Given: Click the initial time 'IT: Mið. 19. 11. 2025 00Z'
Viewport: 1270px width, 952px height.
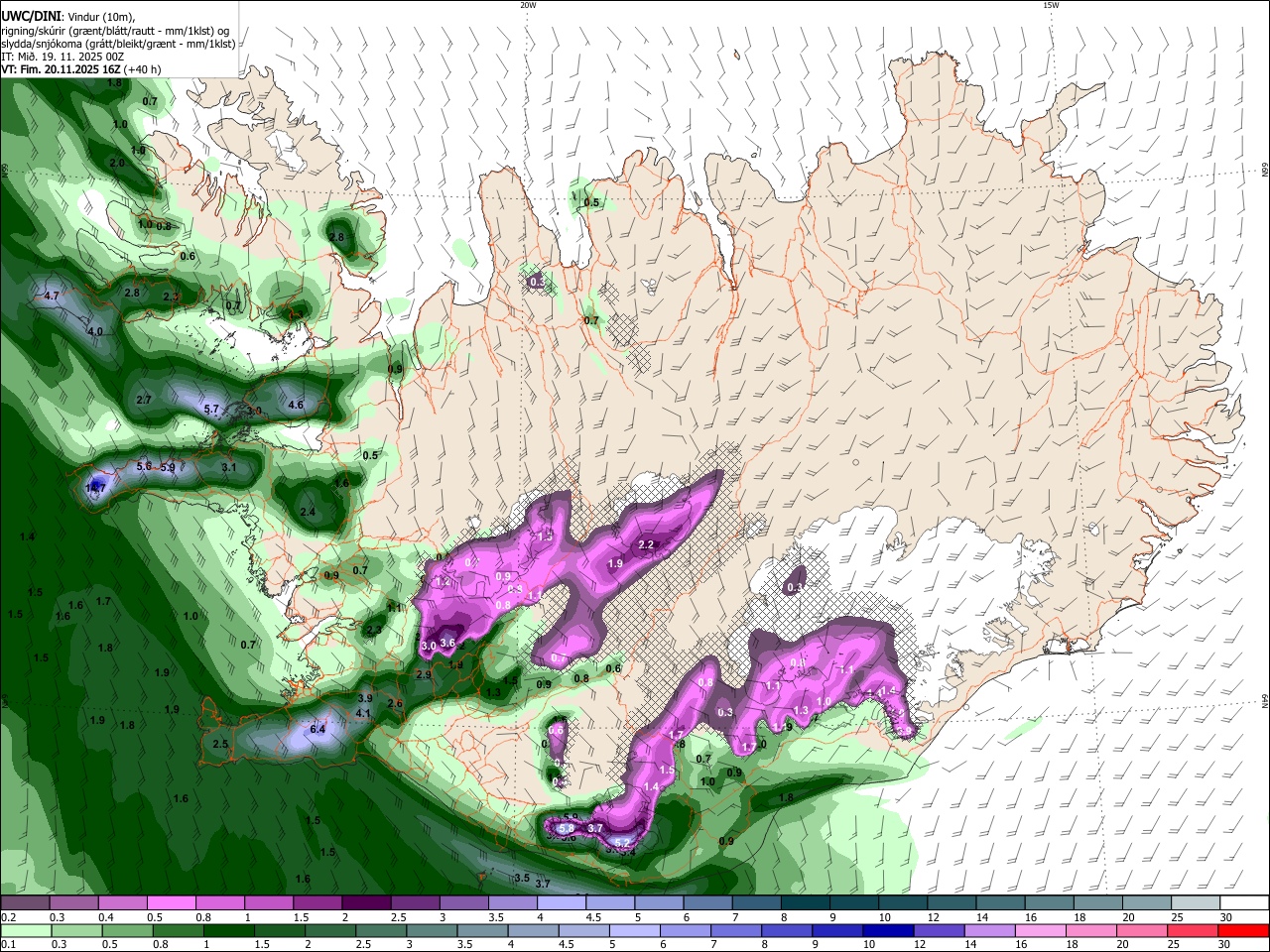Looking at the screenshot, I should point(63,57).
